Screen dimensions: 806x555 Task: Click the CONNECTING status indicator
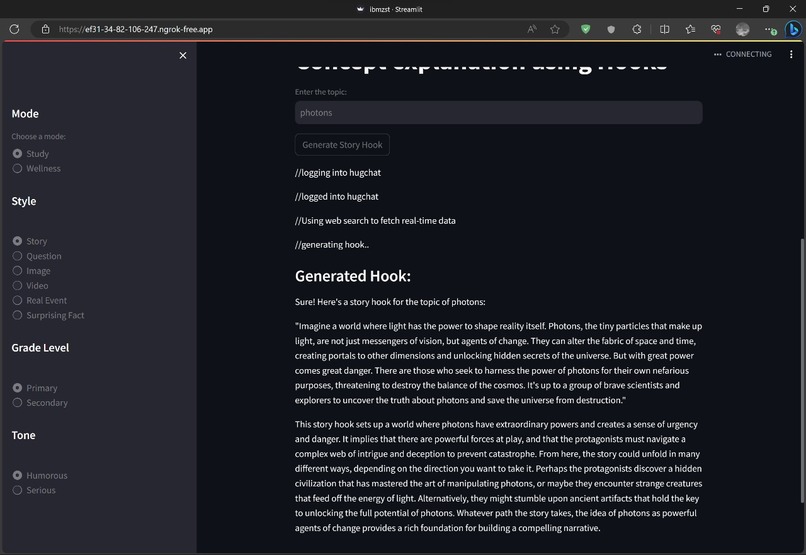click(743, 54)
